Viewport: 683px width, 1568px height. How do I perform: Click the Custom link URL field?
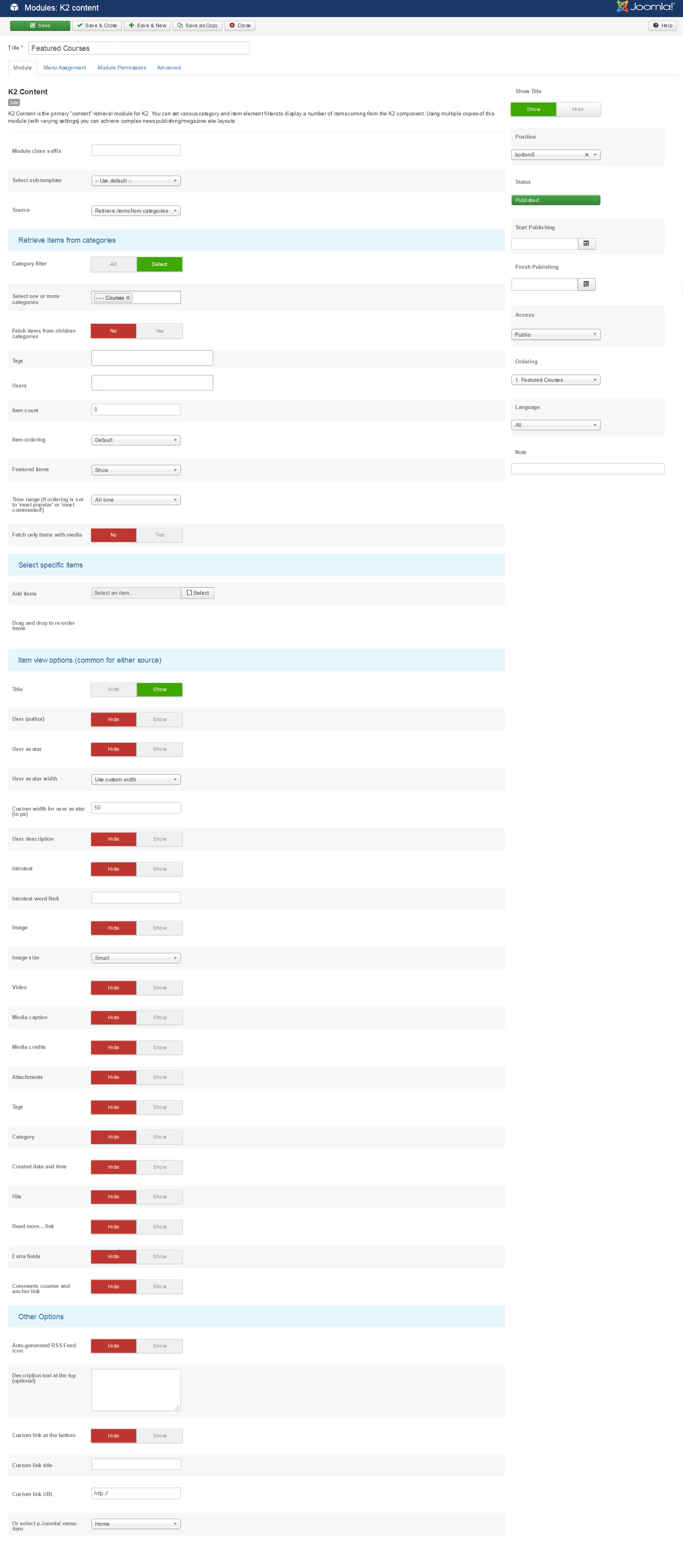(136, 1493)
